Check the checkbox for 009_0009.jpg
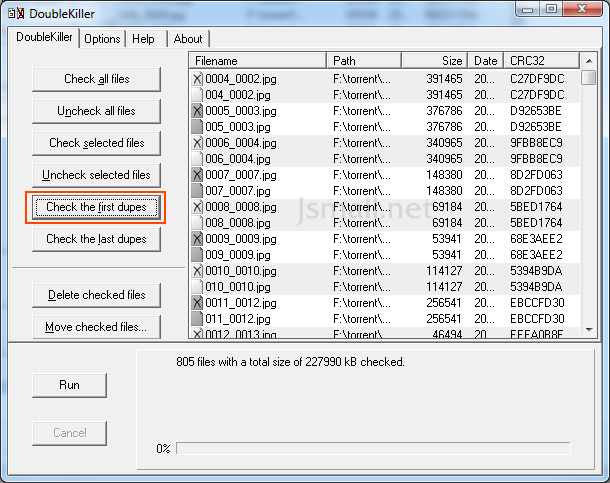The width and height of the screenshot is (610, 483). [197, 255]
